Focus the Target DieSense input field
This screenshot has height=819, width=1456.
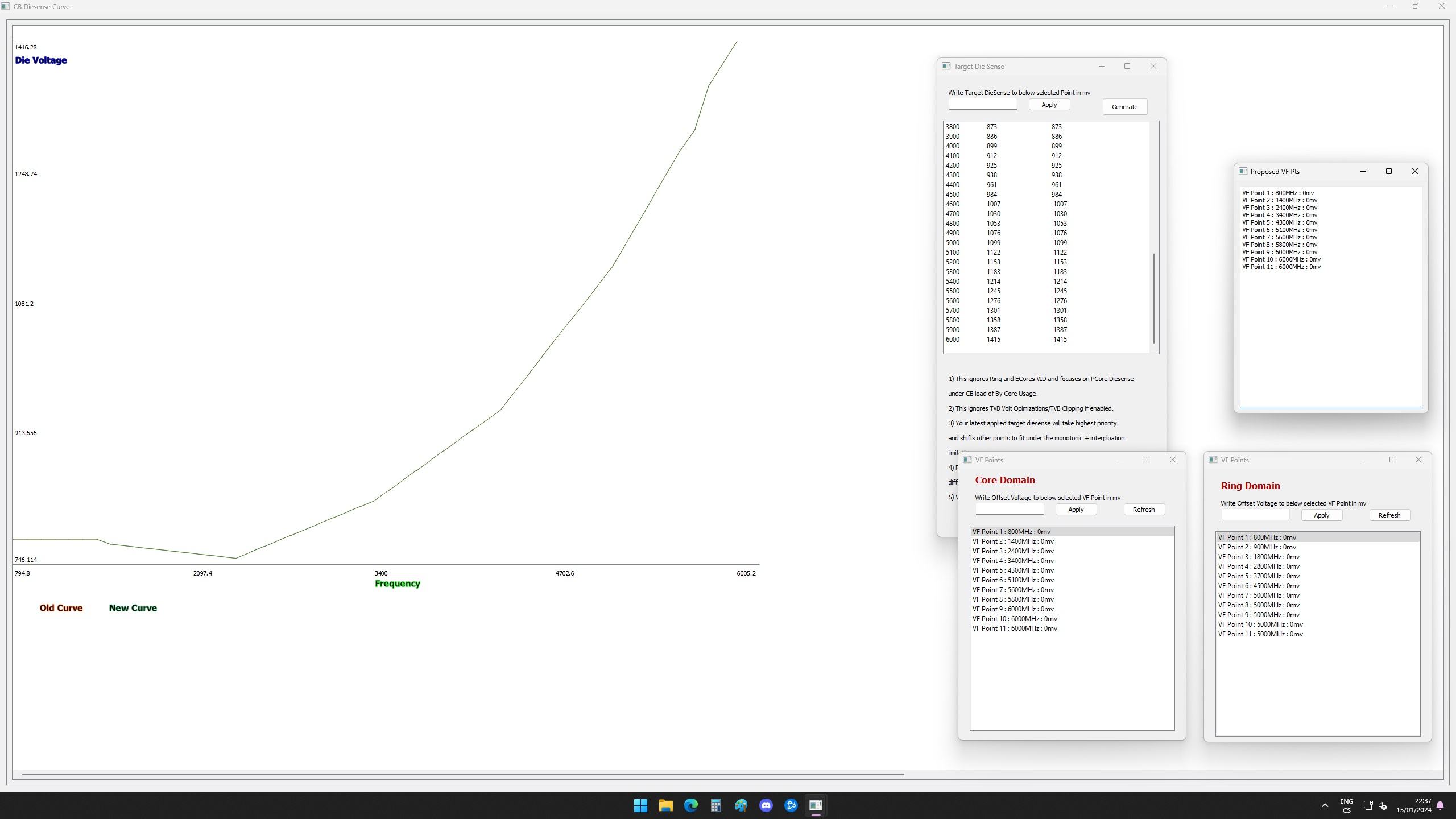tap(982, 105)
